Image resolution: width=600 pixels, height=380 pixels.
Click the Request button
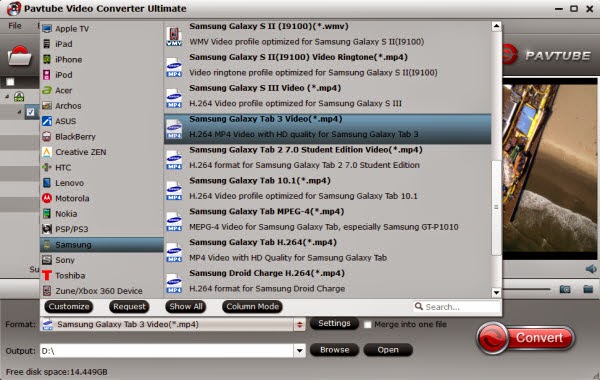click(x=129, y=307)
